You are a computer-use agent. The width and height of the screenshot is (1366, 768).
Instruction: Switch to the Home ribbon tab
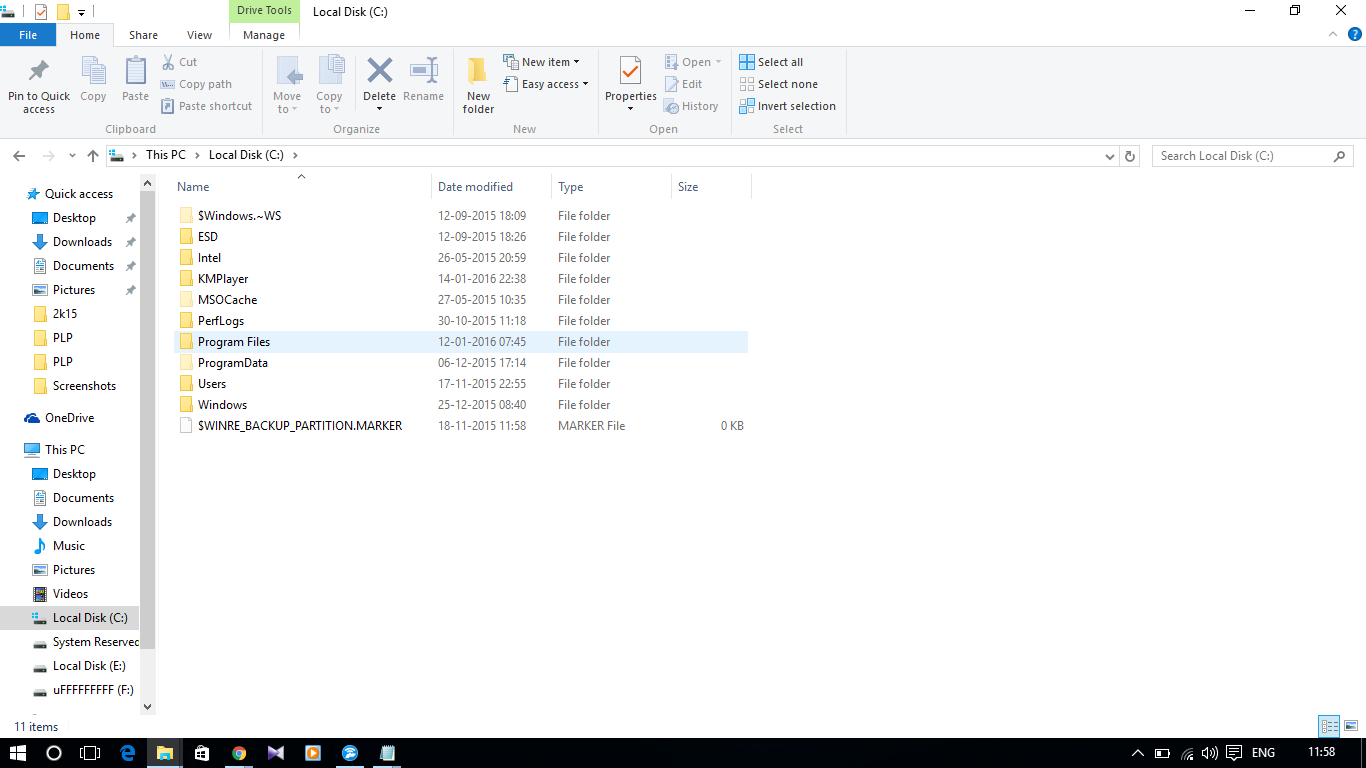tap(85, 35)
